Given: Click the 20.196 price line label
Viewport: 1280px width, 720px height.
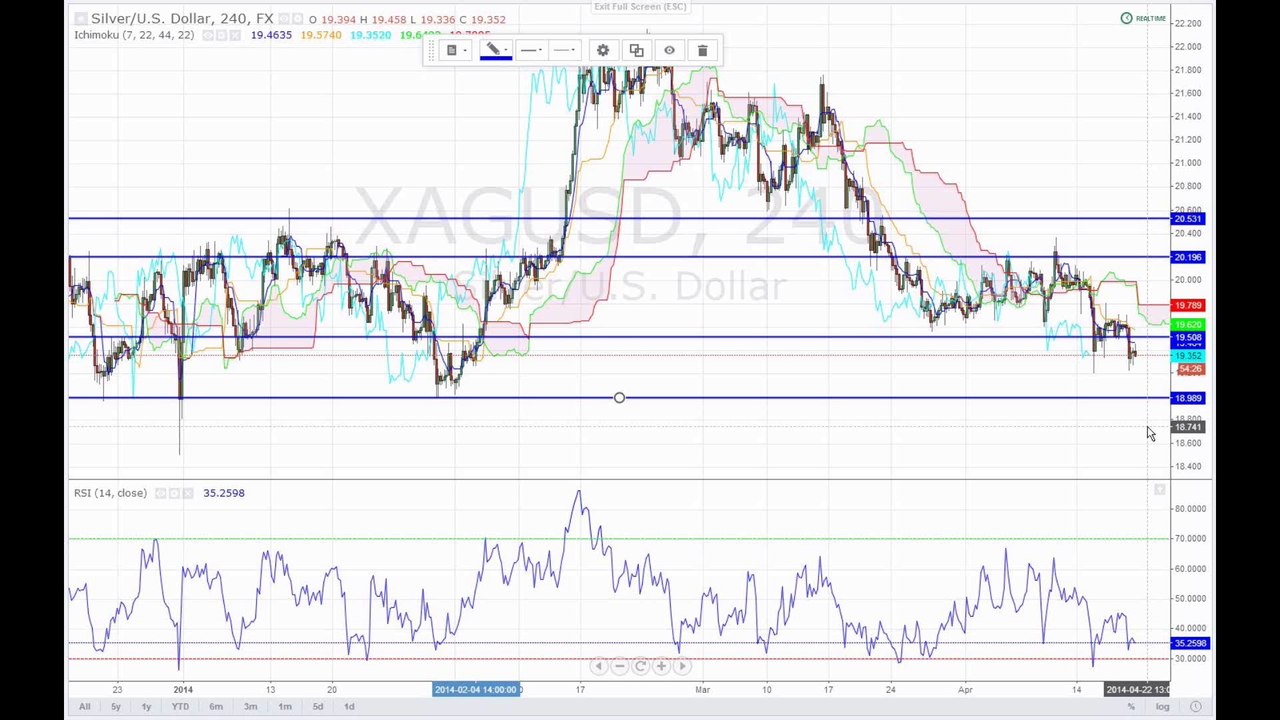Looking at the screenshot, I should tap(1188, 258).
